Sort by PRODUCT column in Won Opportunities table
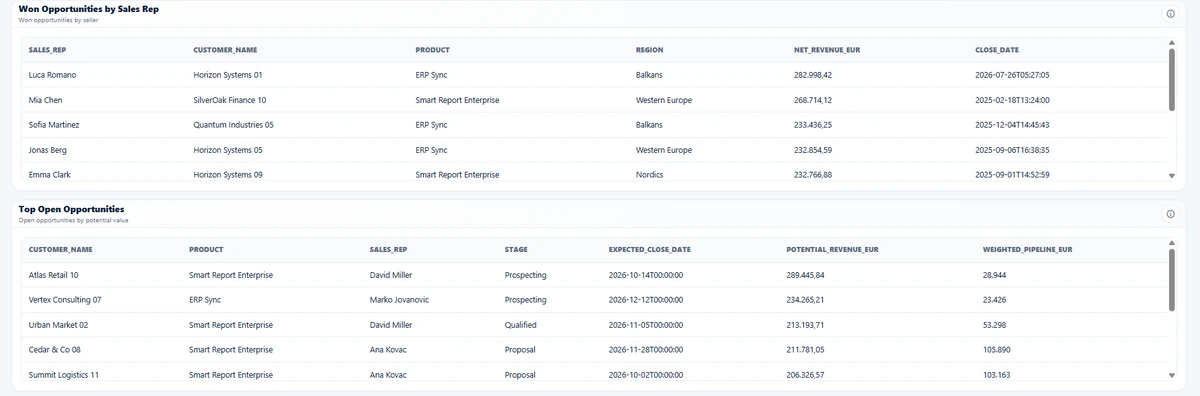Screen dimensions: 1200x396 (432, 50)
